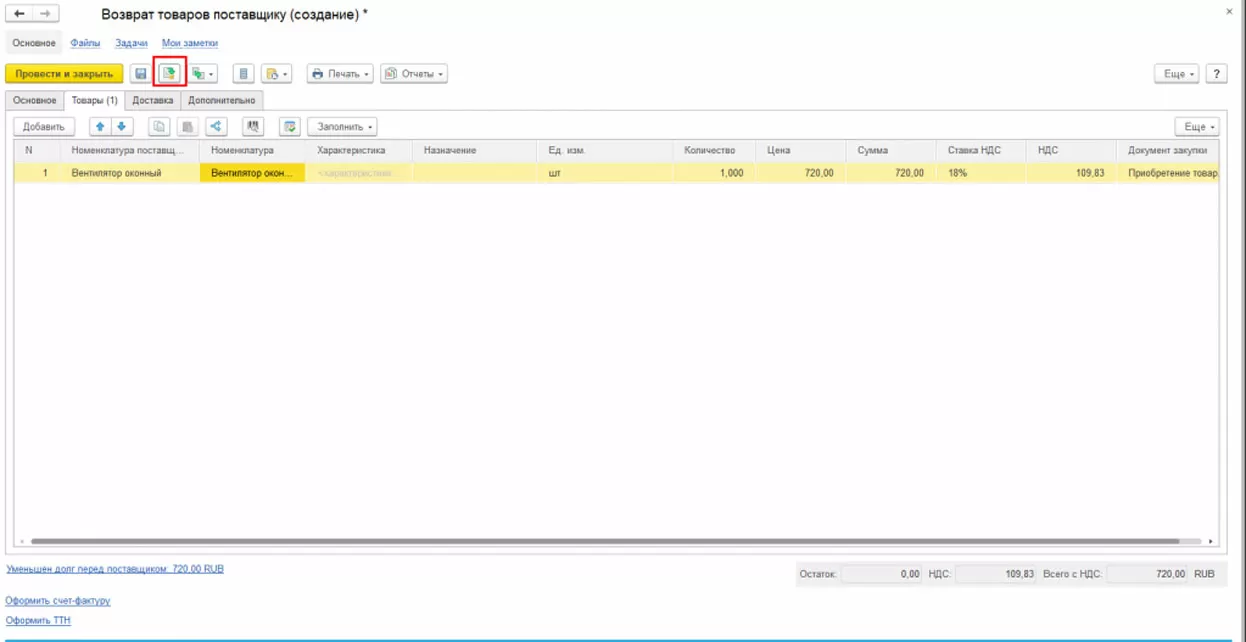
Task: Click the Количество column header
Action: pos(714,150)
